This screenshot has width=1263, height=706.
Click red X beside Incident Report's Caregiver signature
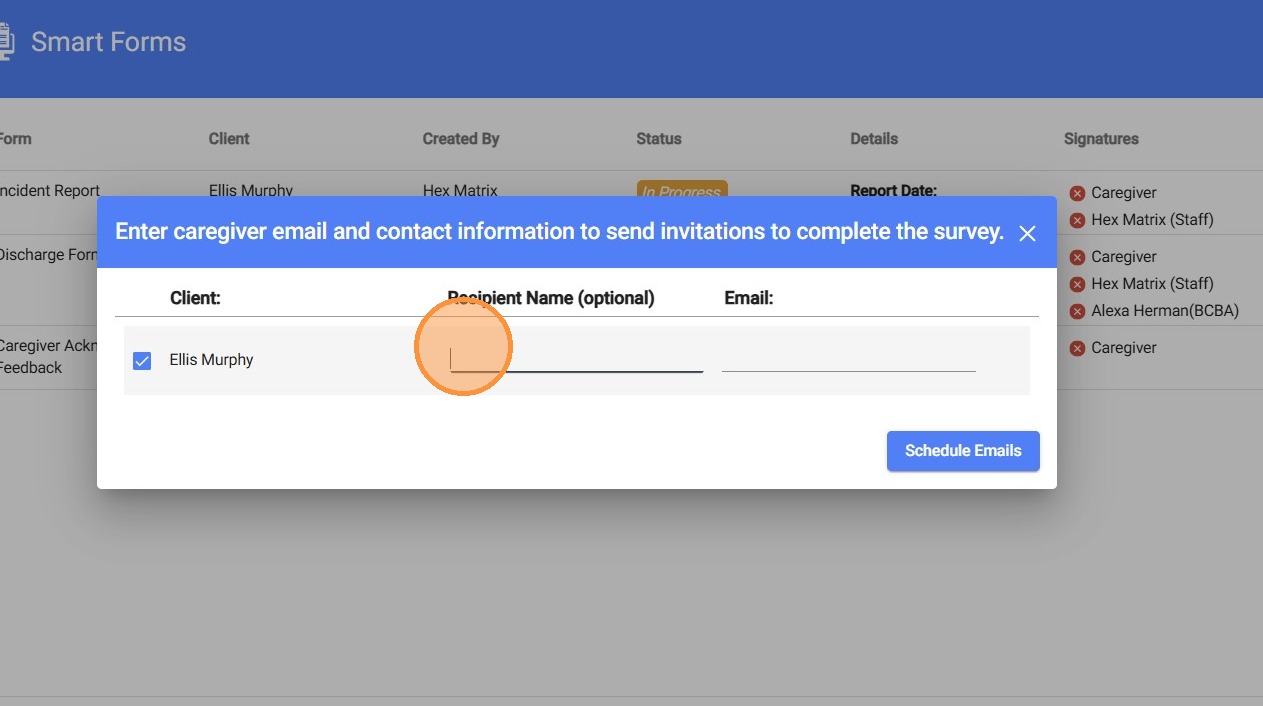click(x=1077, y=193)
